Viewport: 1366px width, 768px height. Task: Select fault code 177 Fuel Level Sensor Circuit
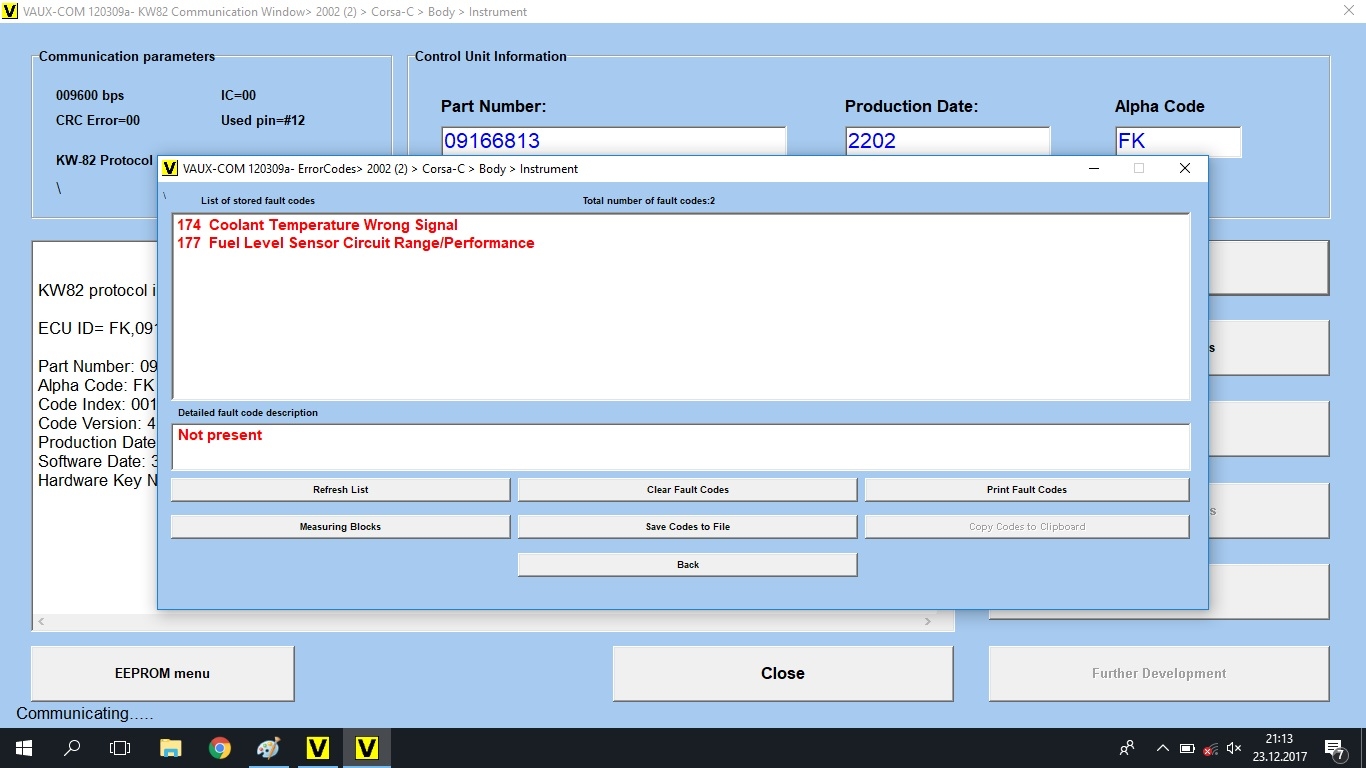pyautogui.click(x=355, y=243)
